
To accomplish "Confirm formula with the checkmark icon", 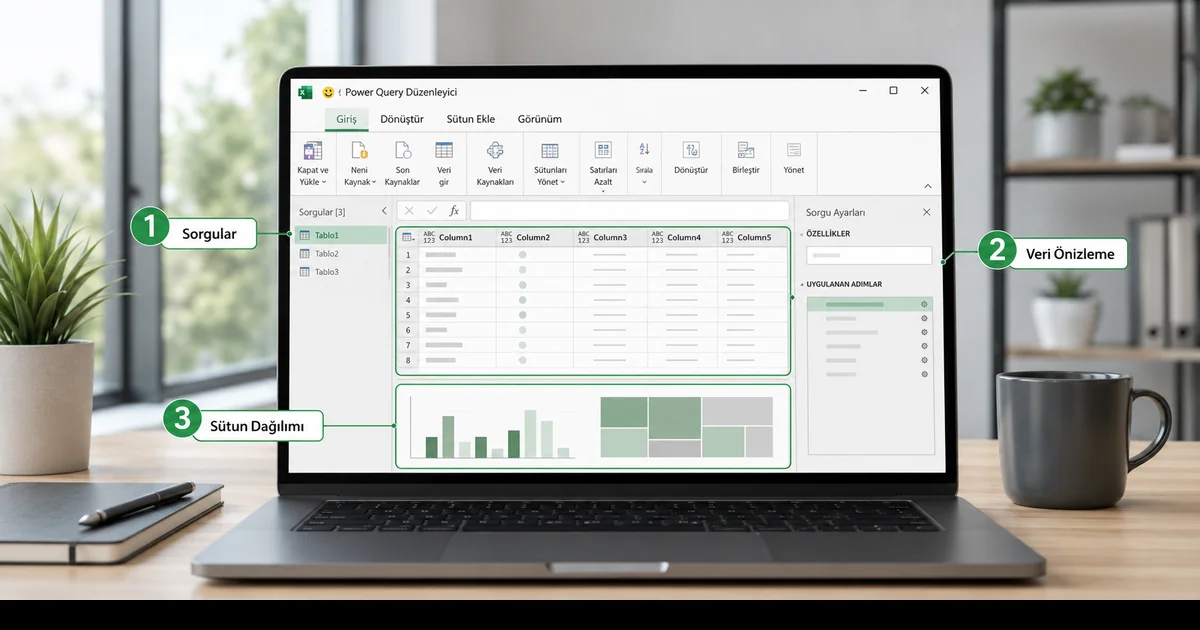I will 432,211.
